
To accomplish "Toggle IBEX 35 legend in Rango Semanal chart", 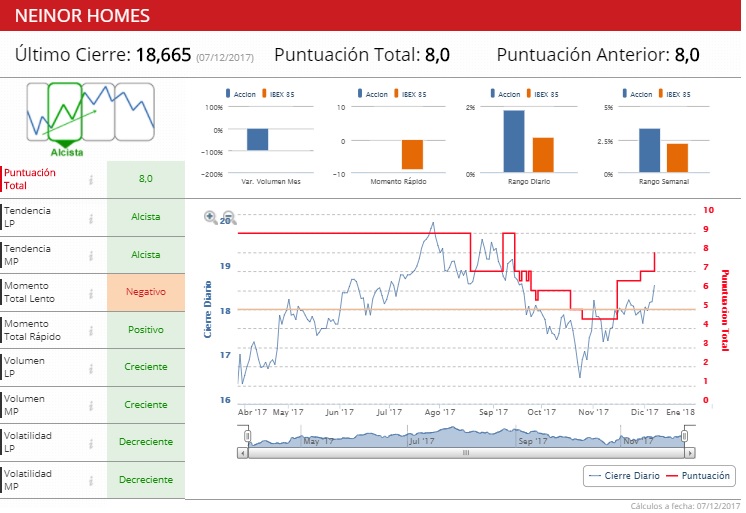I will click(675, 94).
